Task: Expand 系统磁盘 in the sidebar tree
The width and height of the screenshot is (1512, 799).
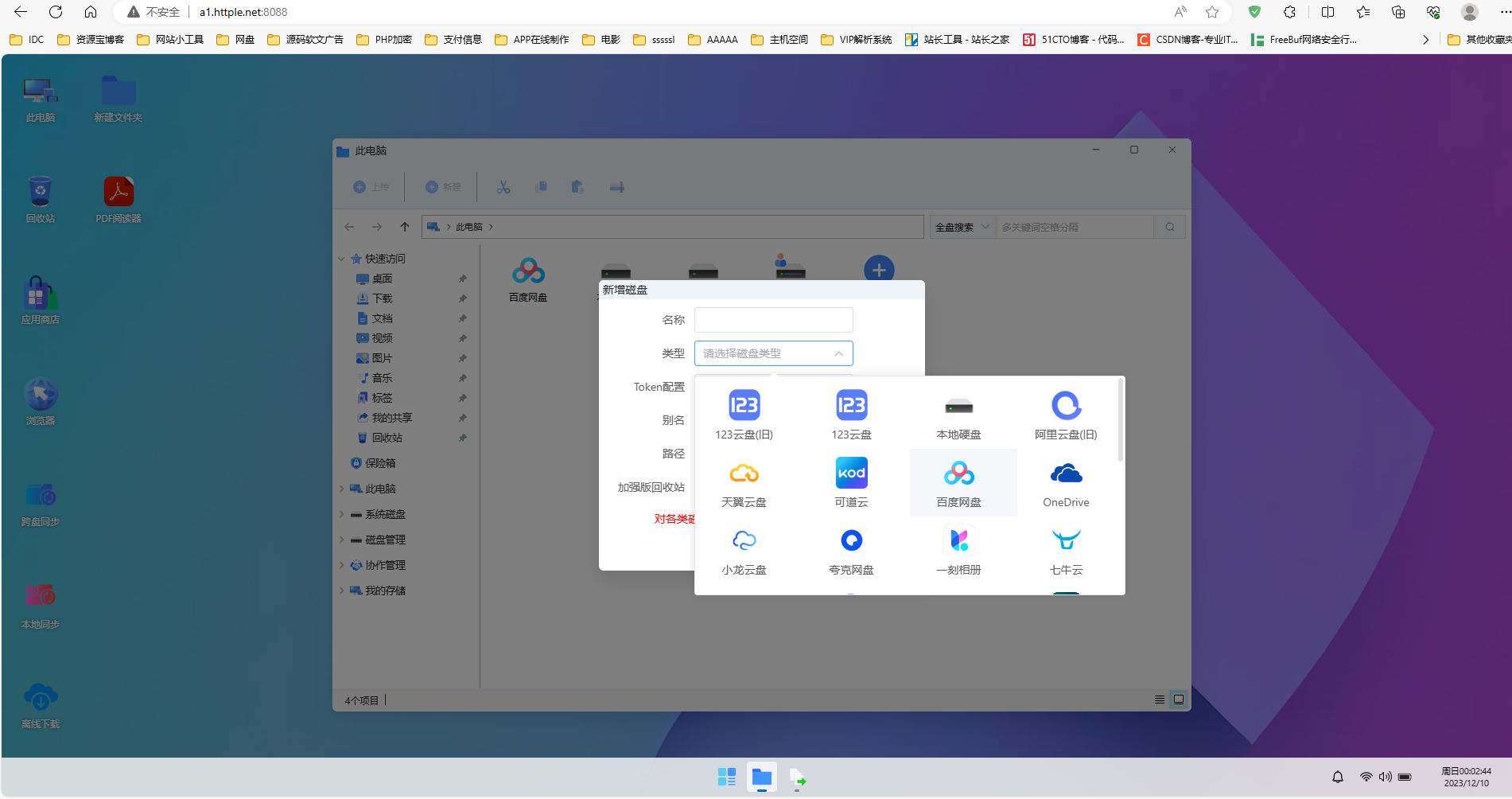Action: tap(341, 514)
